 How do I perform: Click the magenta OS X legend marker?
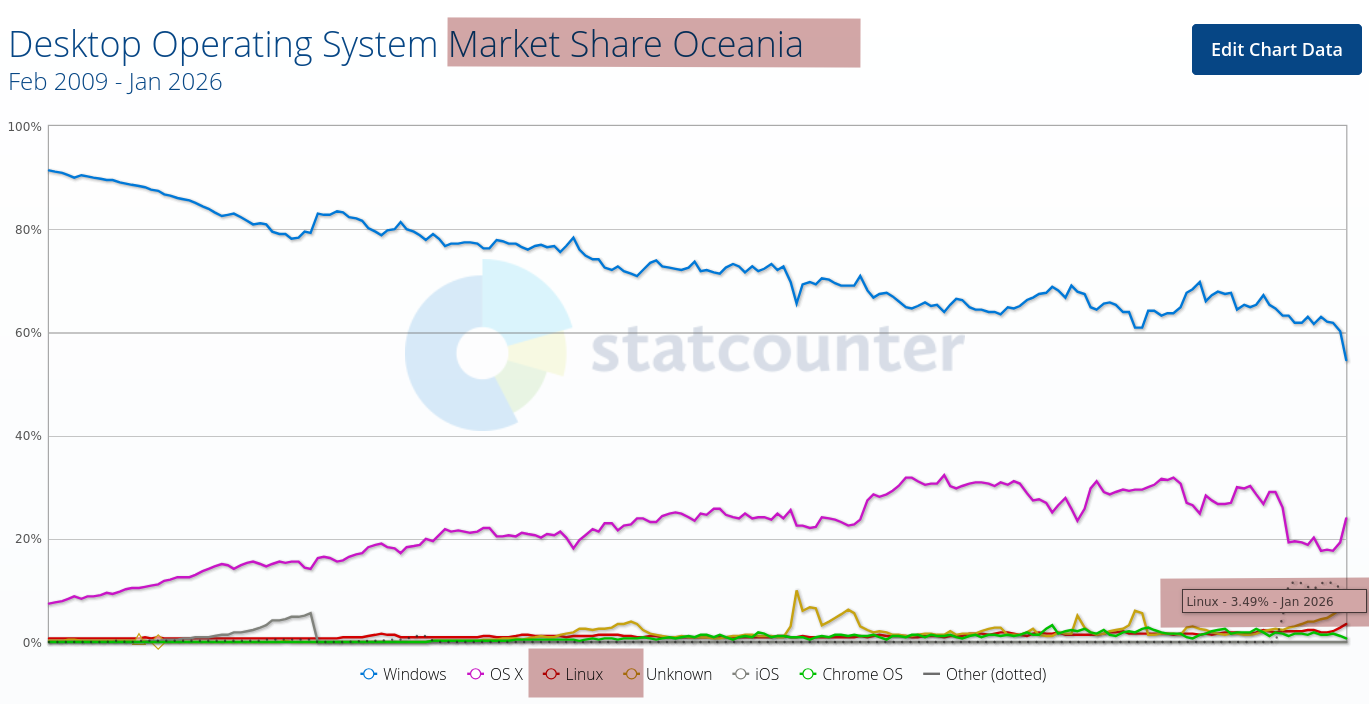point(477,674)
